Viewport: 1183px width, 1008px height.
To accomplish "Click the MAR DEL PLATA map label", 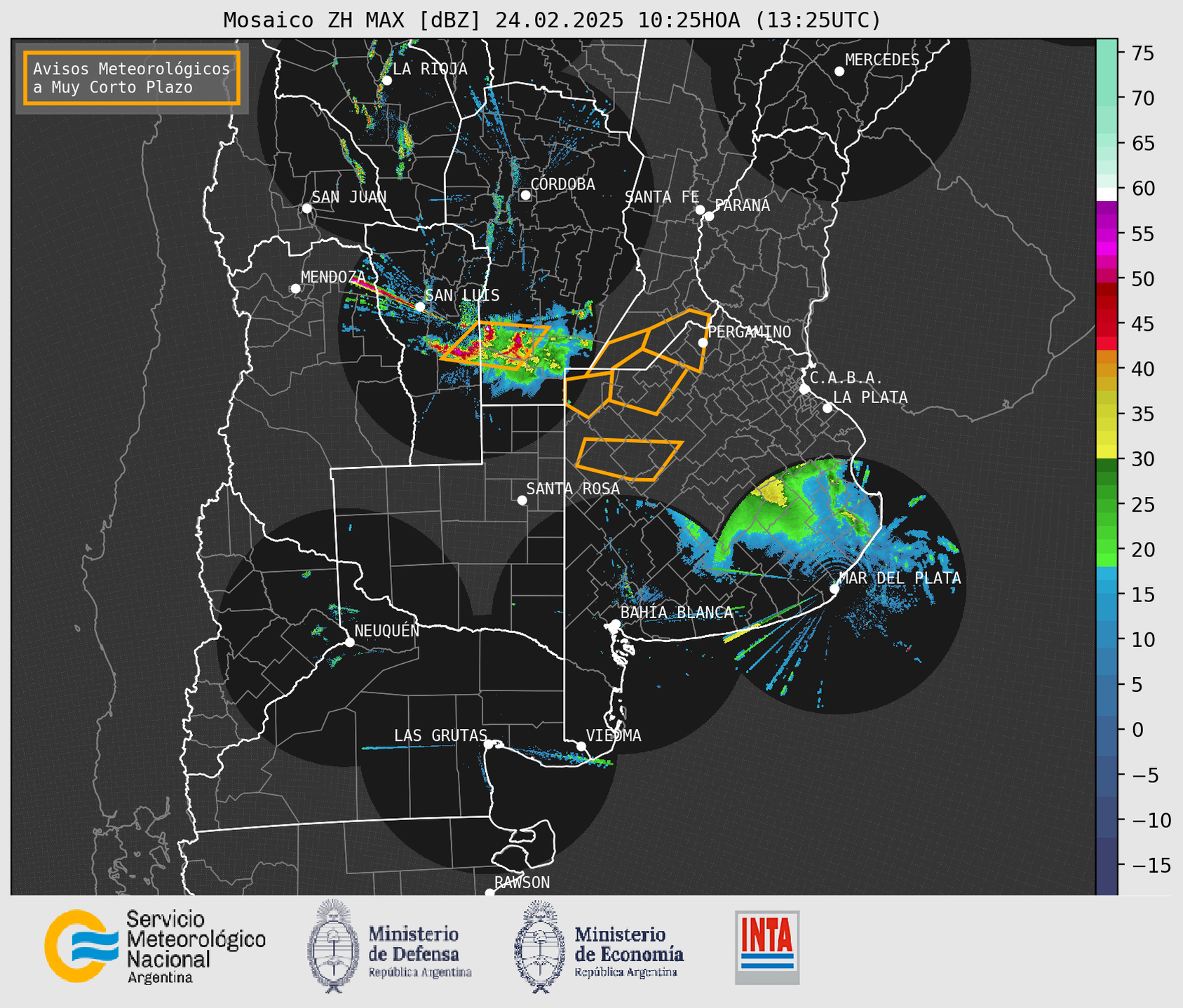I will point(900,578).
